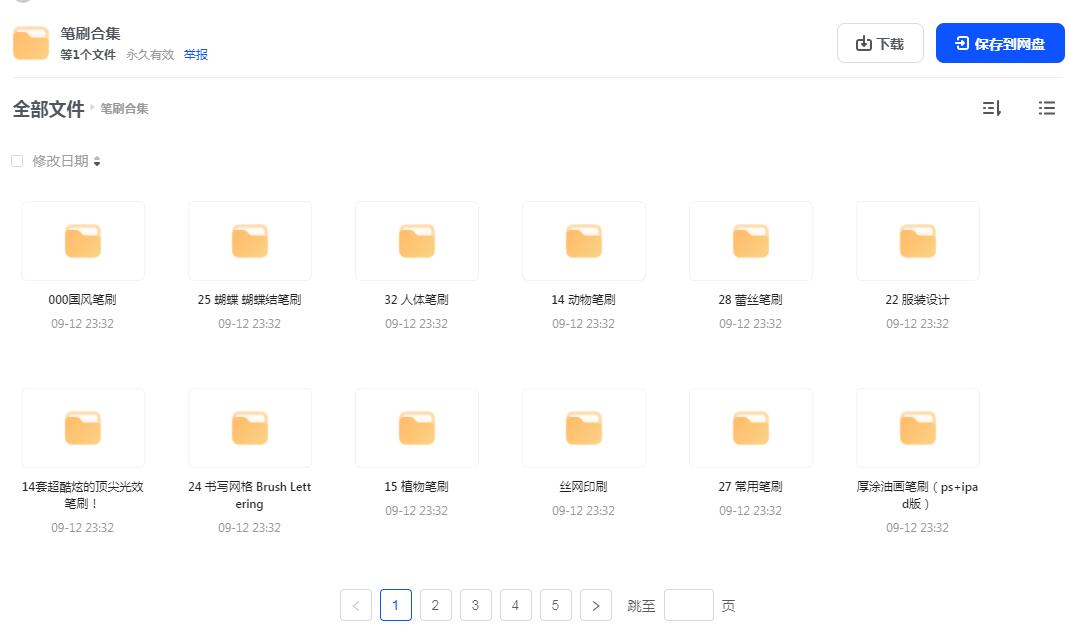Switch to list view icon

click(1047, 108)
